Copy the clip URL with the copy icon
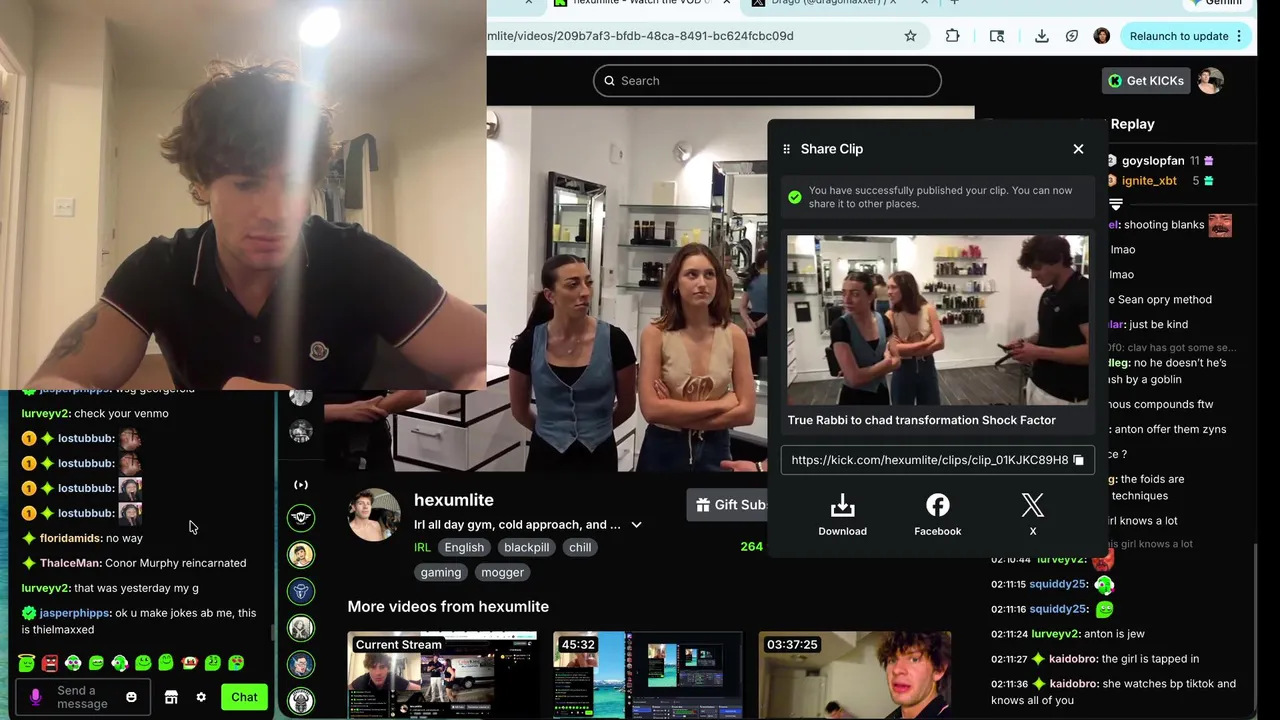1280x720 pixels. (1078, 460)
